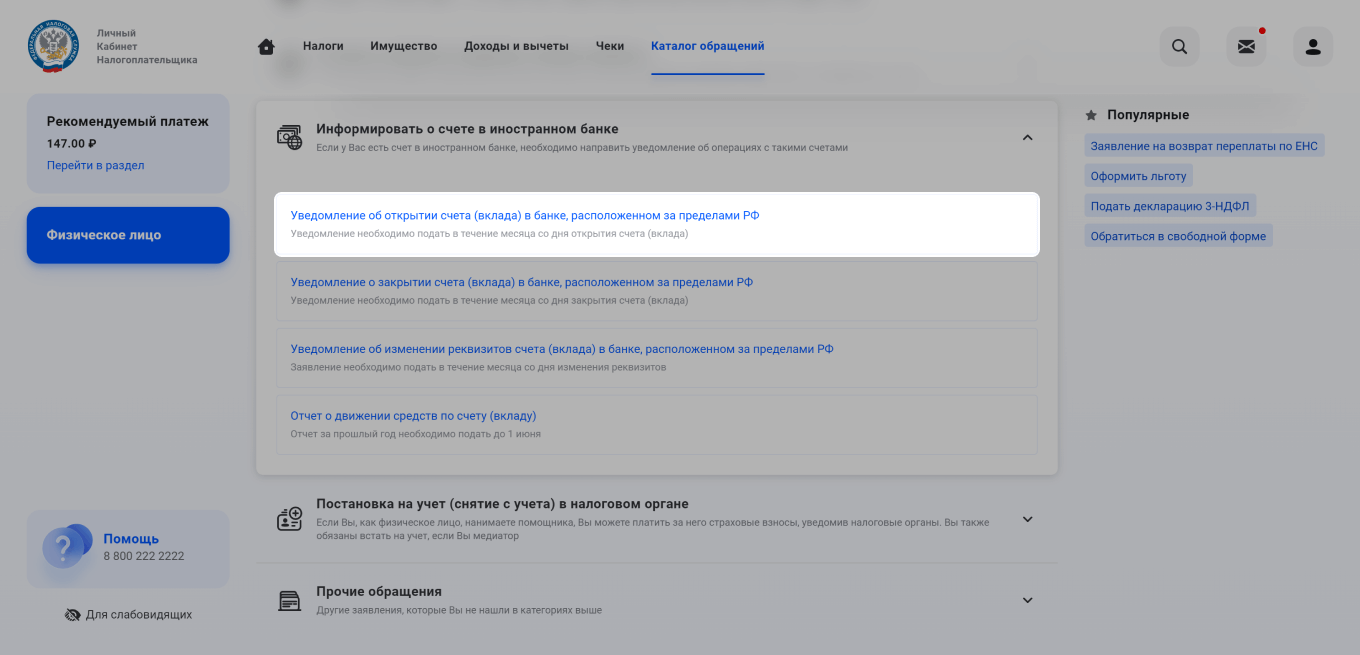This screenshot has width=1360, height=655.
Task: Collapse the foreign bank account section
Action: pyautogui.click(x=1027, y=138)
